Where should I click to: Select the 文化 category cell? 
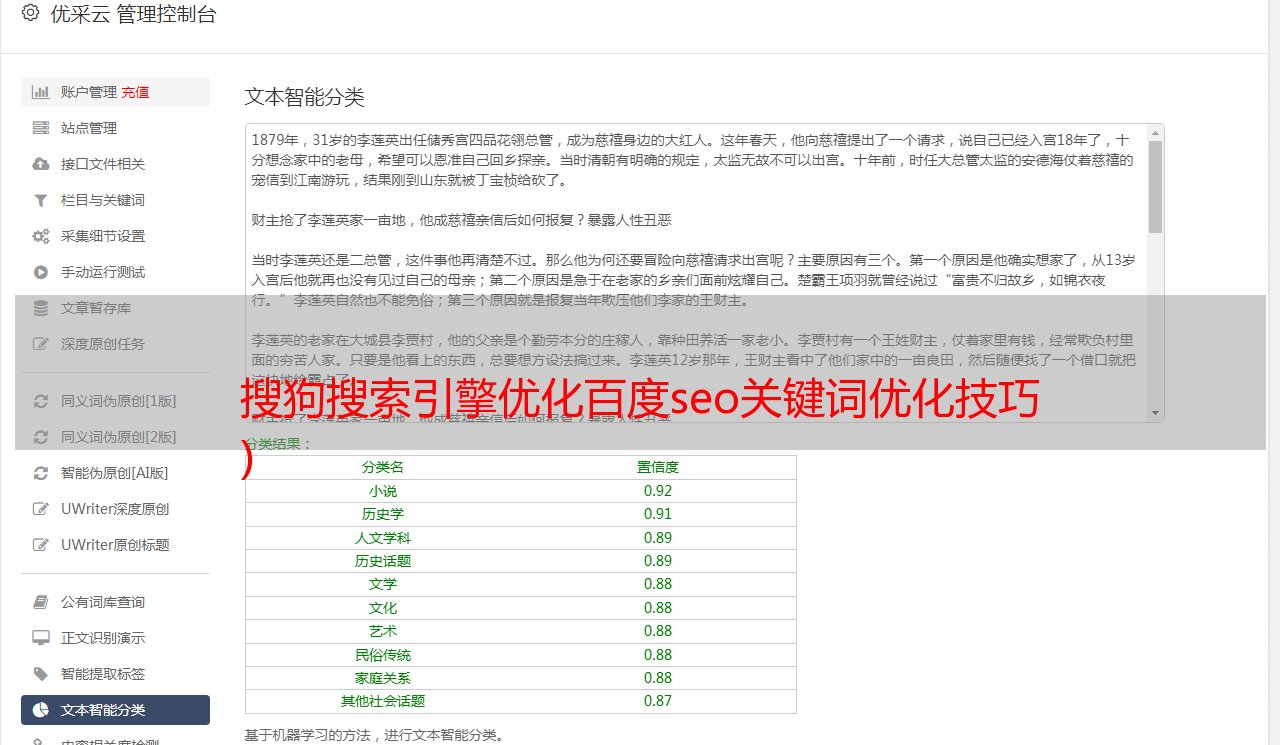click(383, 608)
